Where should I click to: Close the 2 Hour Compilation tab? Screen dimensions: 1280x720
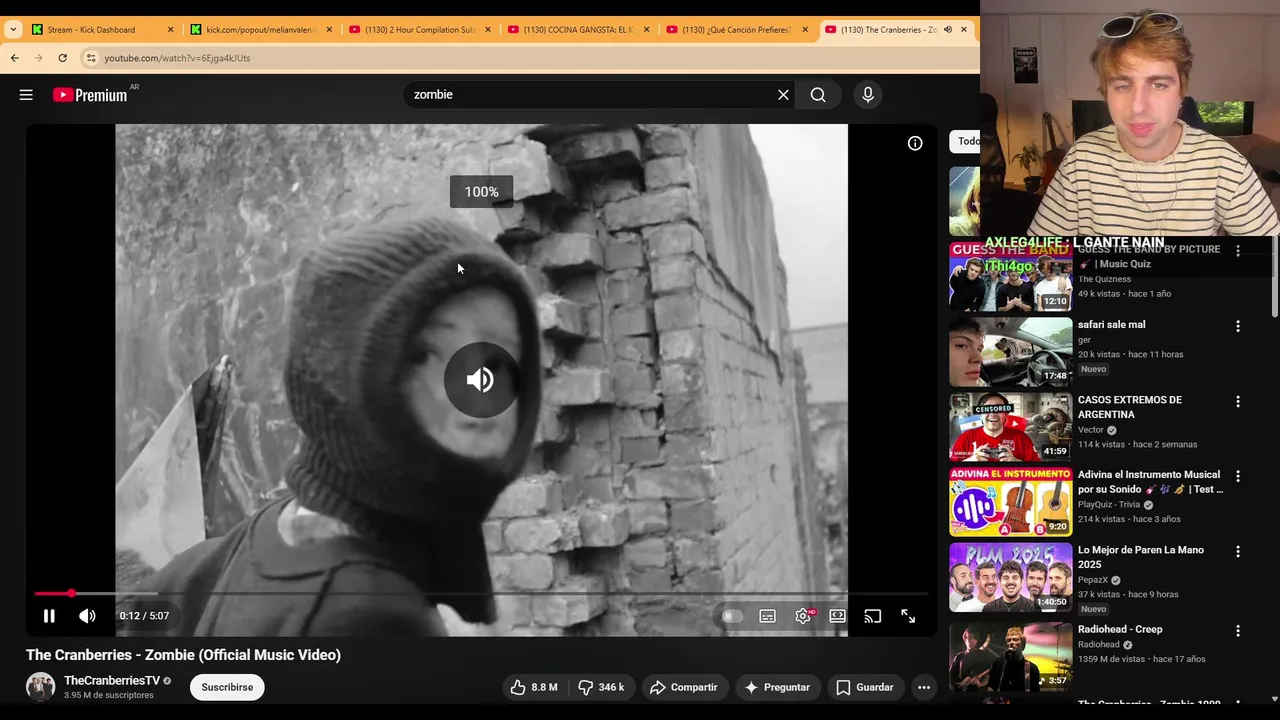click(488, 30)
